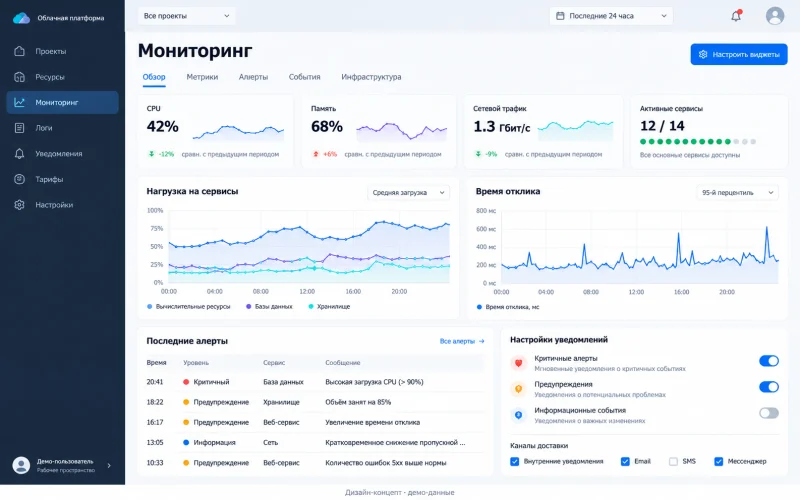Viewport: 800px width, 500px height.
Task: Open the Все проекты dropdown
Action: click(187, 16)
